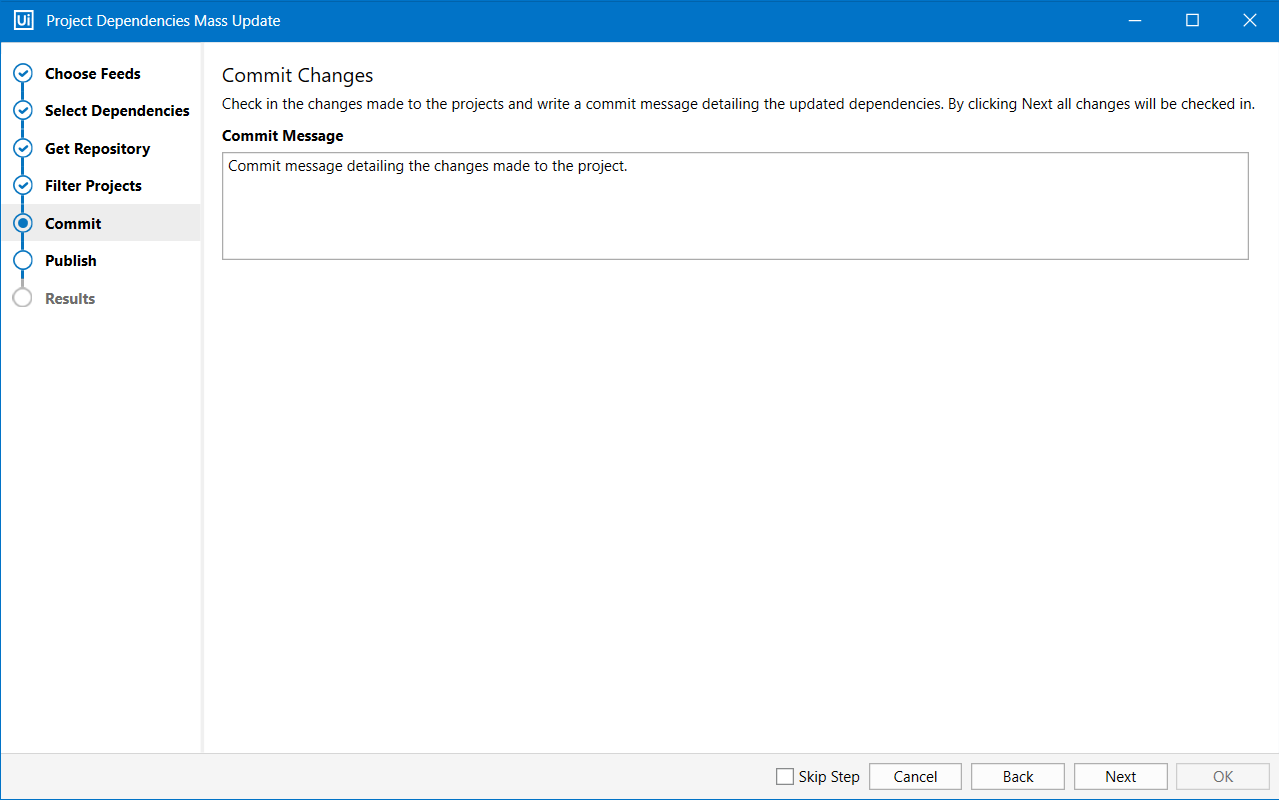
Task: Click the grayed Results step circle icon
Action: (x=22, y=298)
